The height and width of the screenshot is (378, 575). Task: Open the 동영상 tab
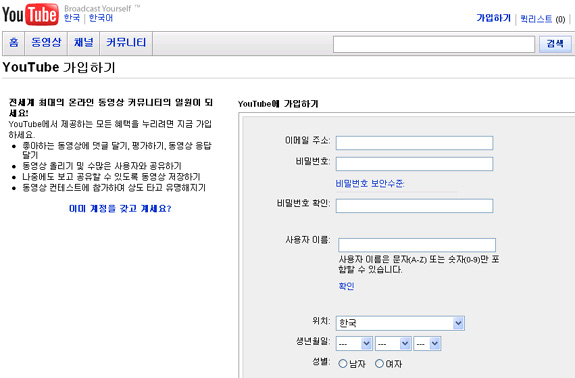(46, 43)
